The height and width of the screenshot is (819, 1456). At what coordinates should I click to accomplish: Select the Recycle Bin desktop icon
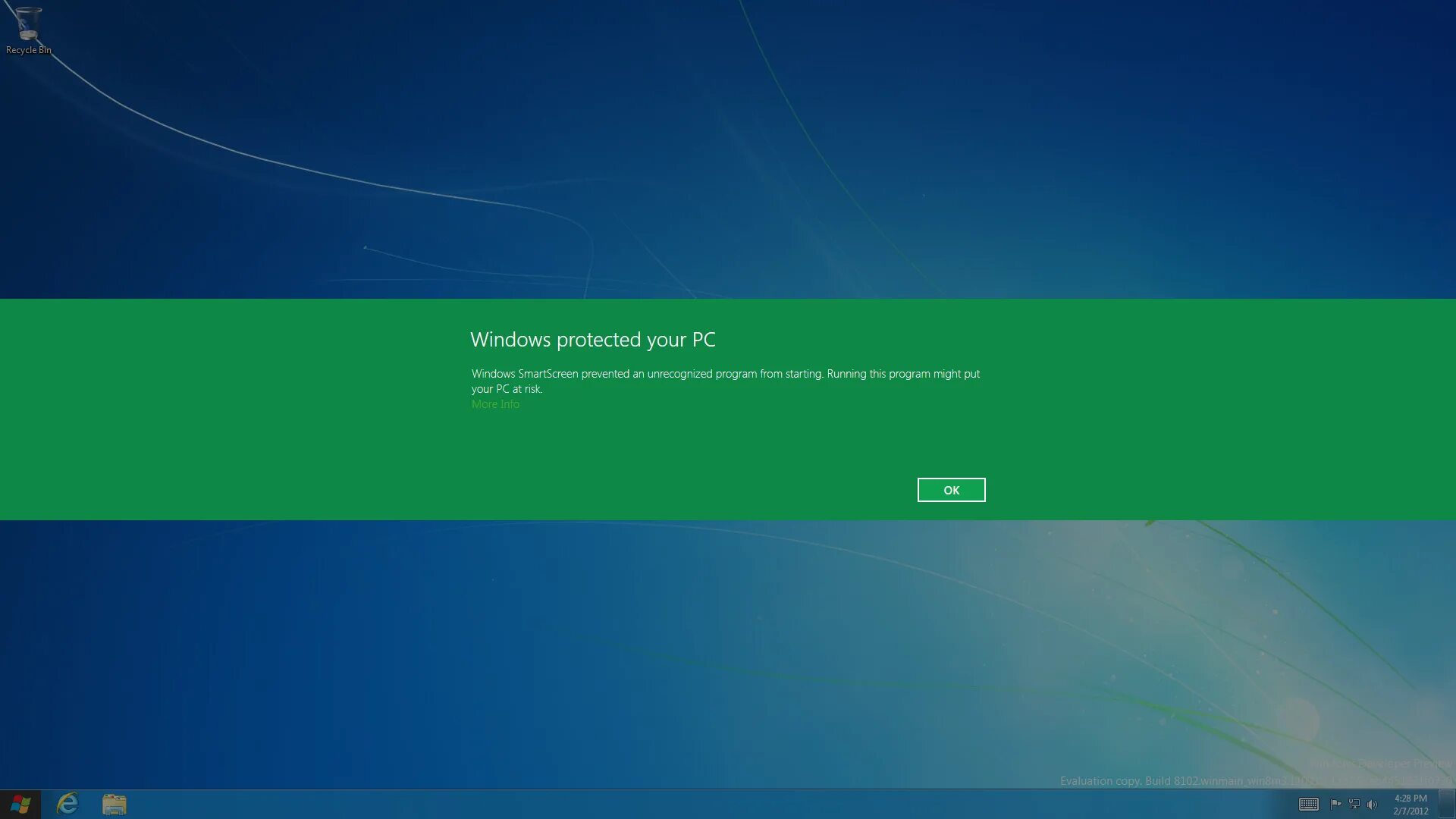coord(28,24)
